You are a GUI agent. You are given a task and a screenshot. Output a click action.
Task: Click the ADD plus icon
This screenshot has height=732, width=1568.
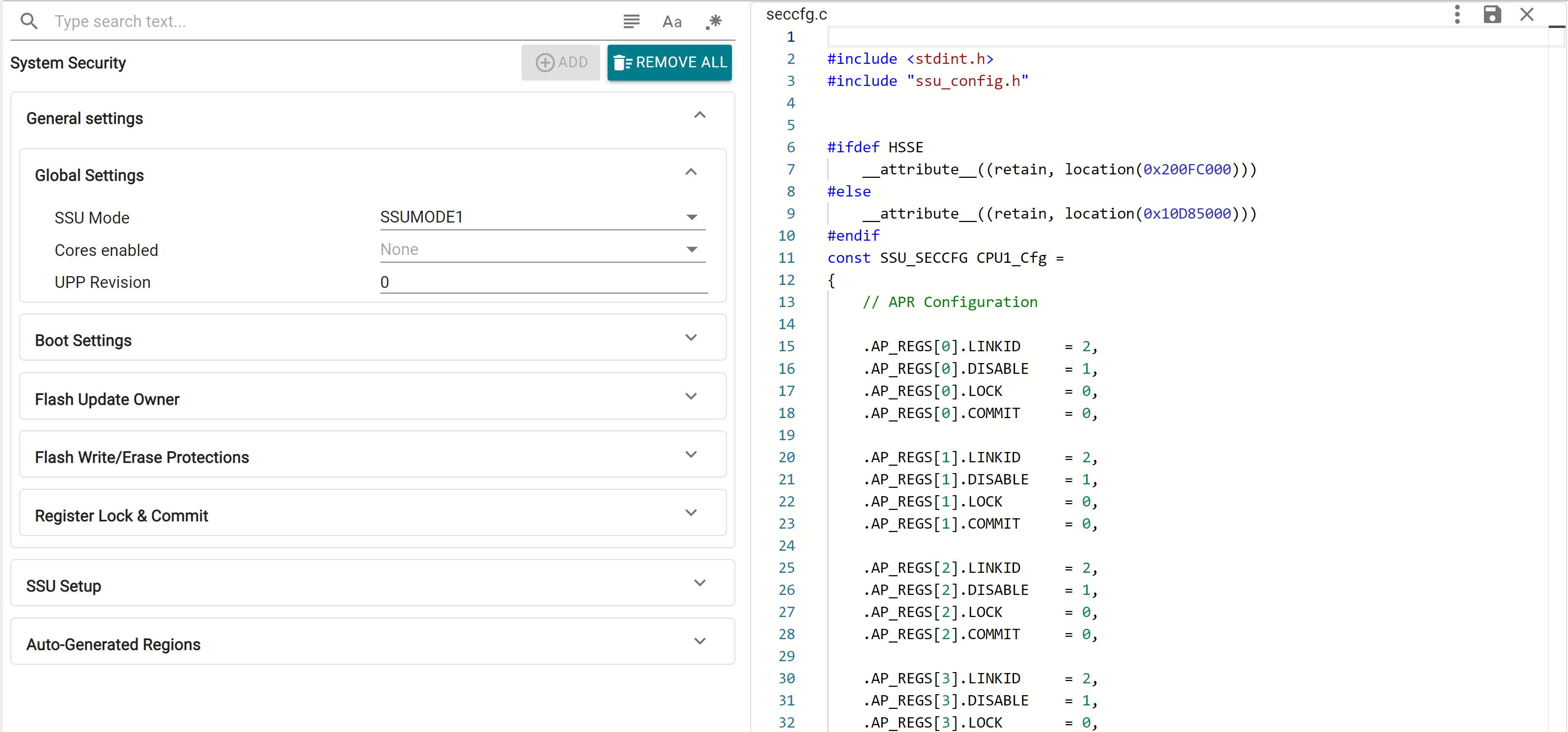coord(545,62)
